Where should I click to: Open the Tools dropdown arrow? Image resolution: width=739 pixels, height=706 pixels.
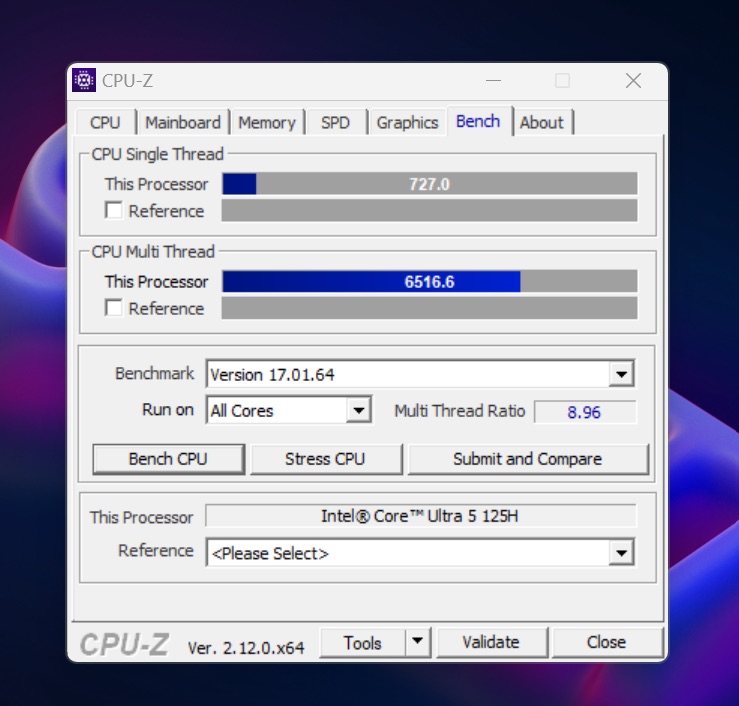[417, 641]
